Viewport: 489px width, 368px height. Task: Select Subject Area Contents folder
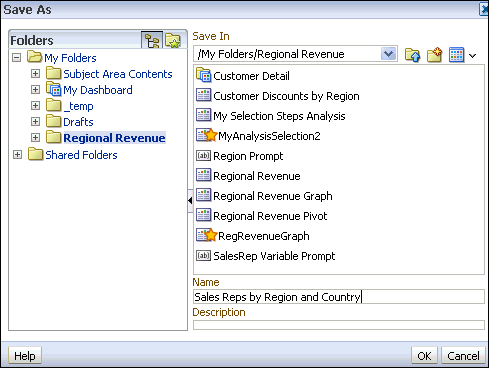(x=118, y=74)
